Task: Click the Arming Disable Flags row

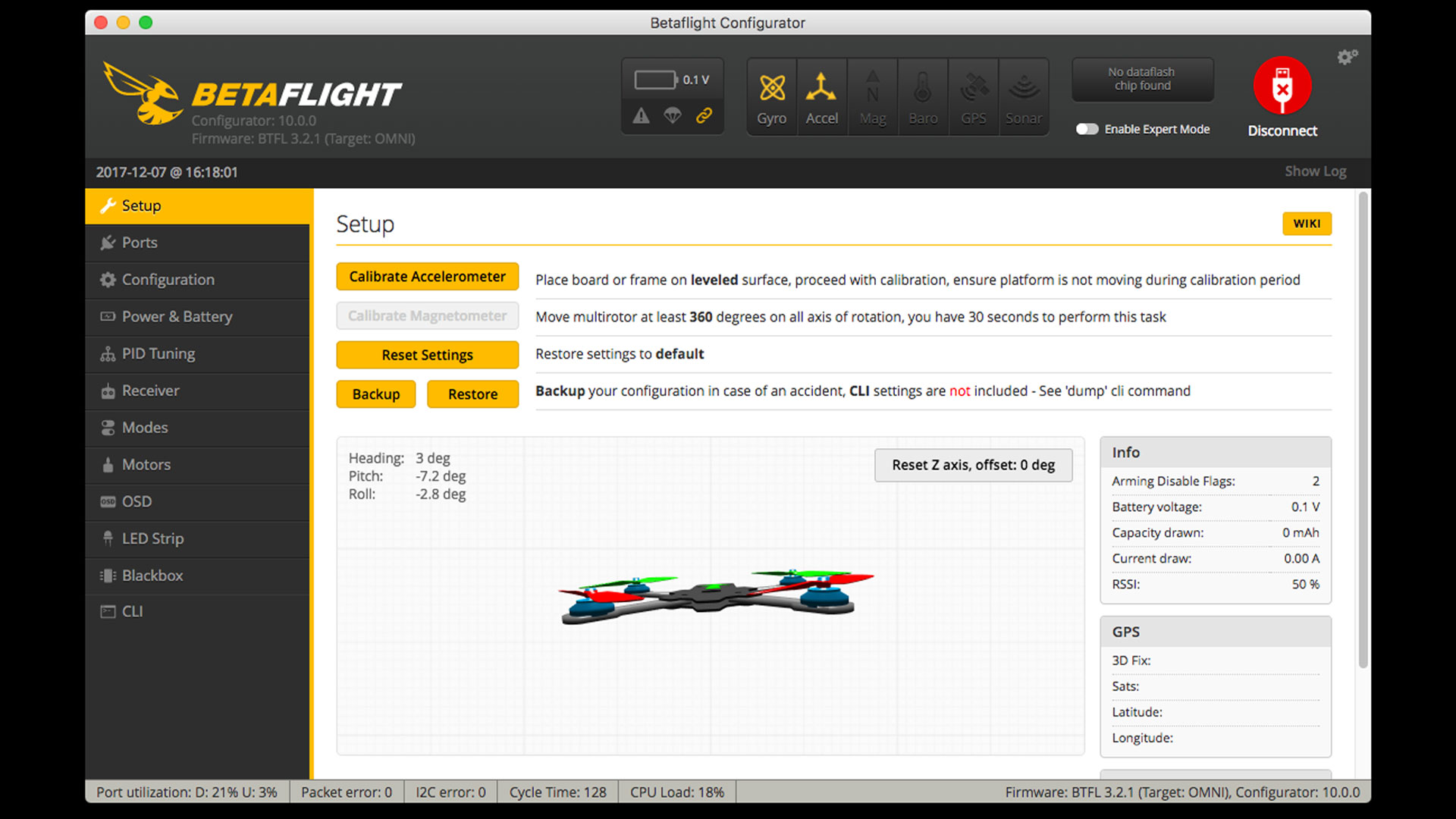Action: 1216,481
